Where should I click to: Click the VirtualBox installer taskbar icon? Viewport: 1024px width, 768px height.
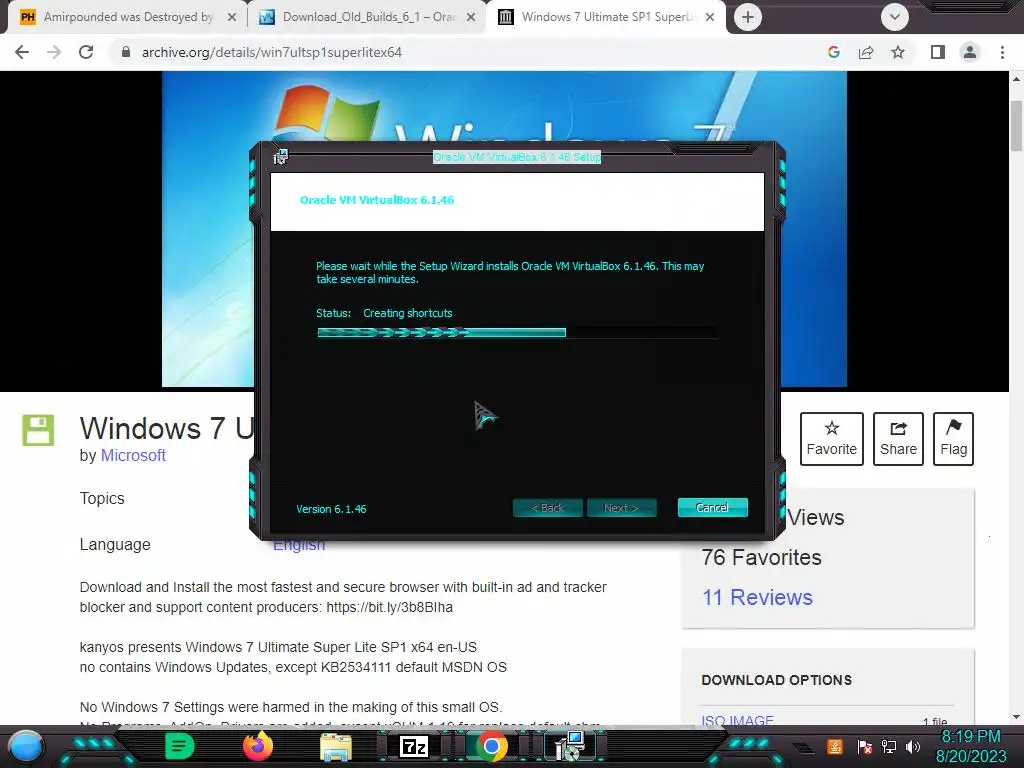[569, 746]
